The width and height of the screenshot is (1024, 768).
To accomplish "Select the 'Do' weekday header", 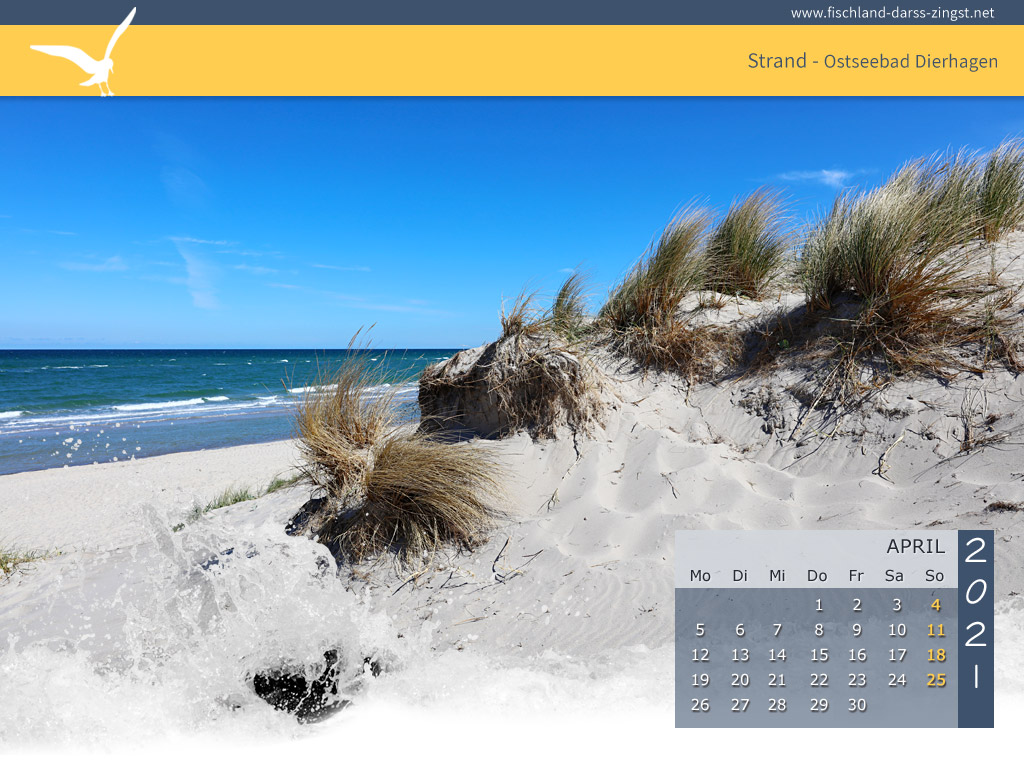I will [x=817, y=575].
